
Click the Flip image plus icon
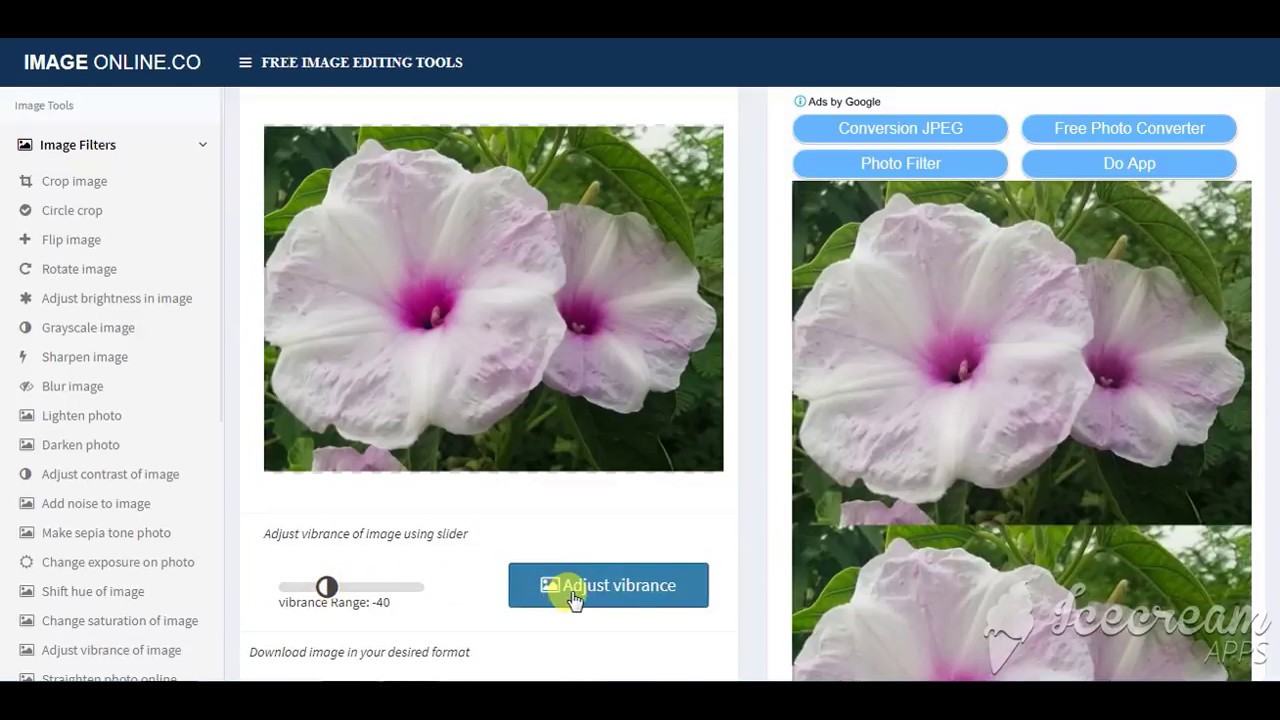click(x=25, y=239)
